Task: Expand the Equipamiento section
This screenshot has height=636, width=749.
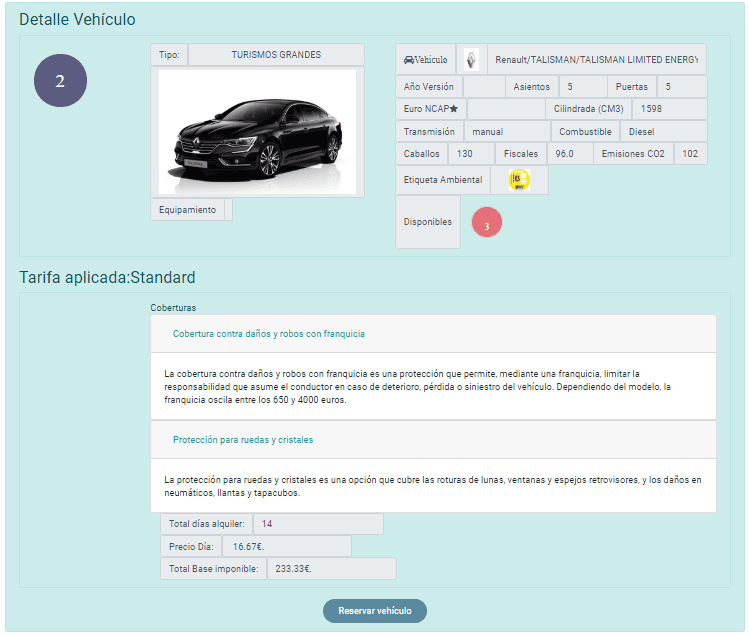Action: pyautogui.click(x=187, y=210)
